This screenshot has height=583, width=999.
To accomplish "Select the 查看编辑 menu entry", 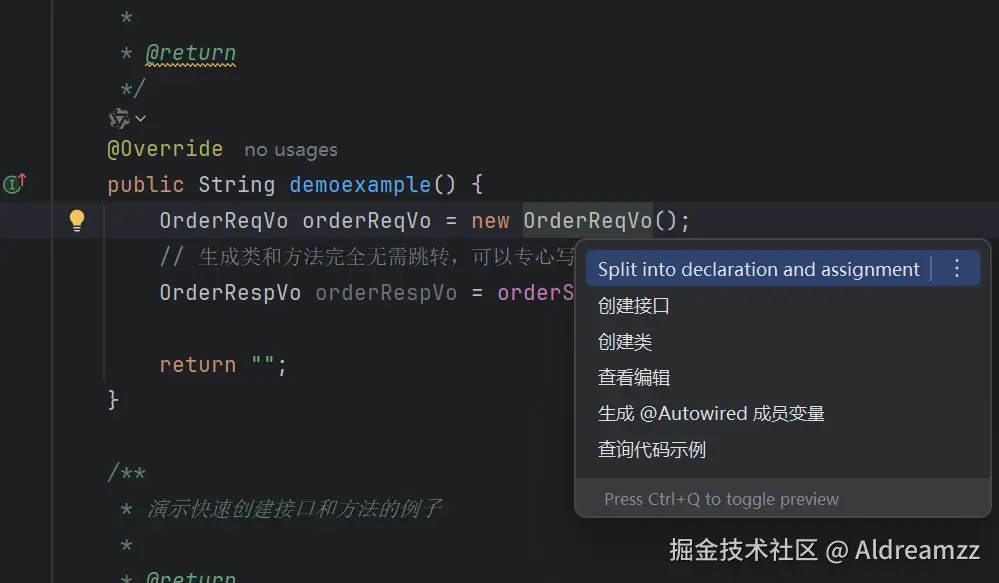I will coord(634,378).
